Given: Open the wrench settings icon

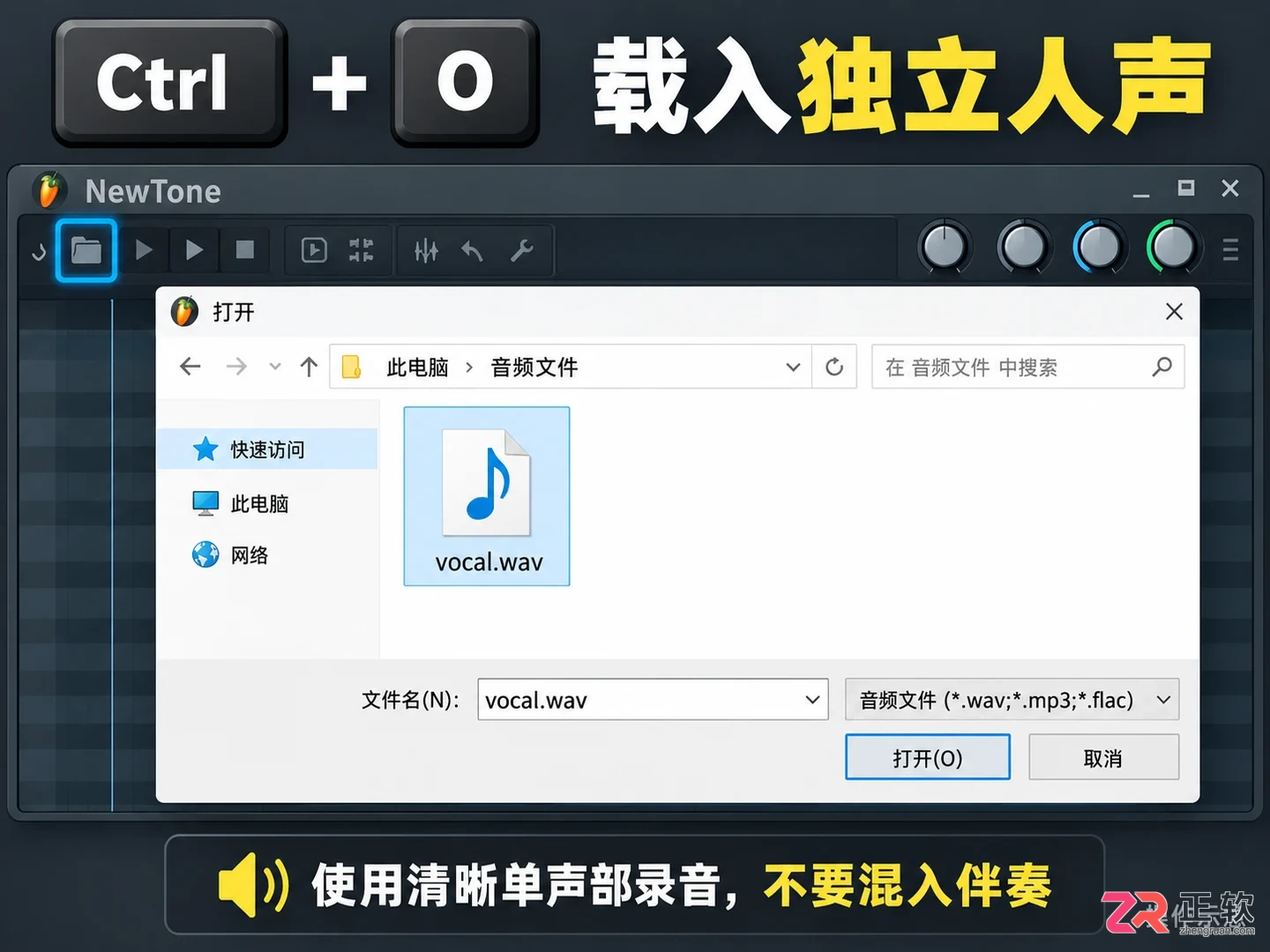Looking at the screenshot, I should (x=522, y=251).
